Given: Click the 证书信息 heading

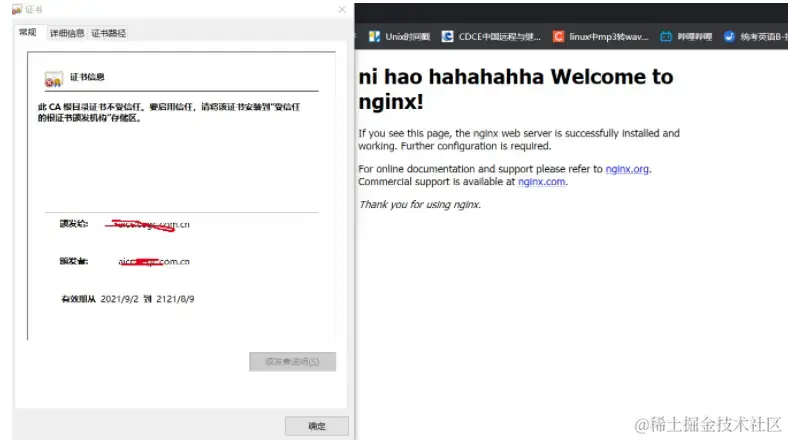Looking at the screenshot, I should coord(87,77).
